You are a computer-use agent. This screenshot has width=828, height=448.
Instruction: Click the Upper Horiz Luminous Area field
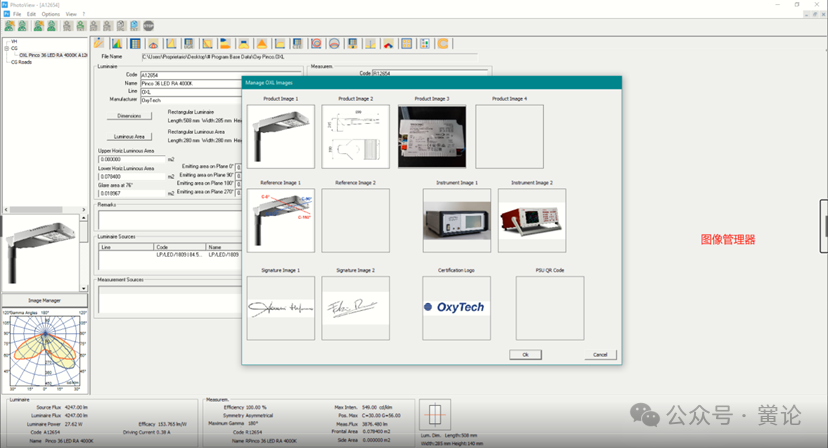coord(132,159)
